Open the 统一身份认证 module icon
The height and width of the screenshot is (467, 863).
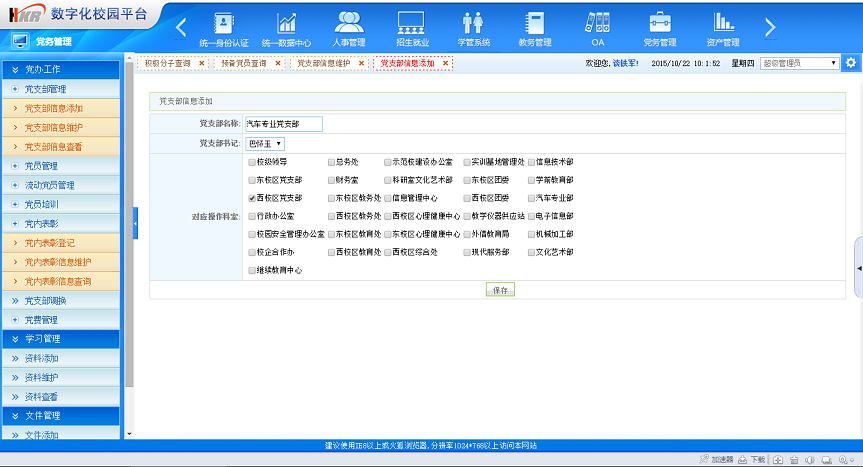click(223, 23)
